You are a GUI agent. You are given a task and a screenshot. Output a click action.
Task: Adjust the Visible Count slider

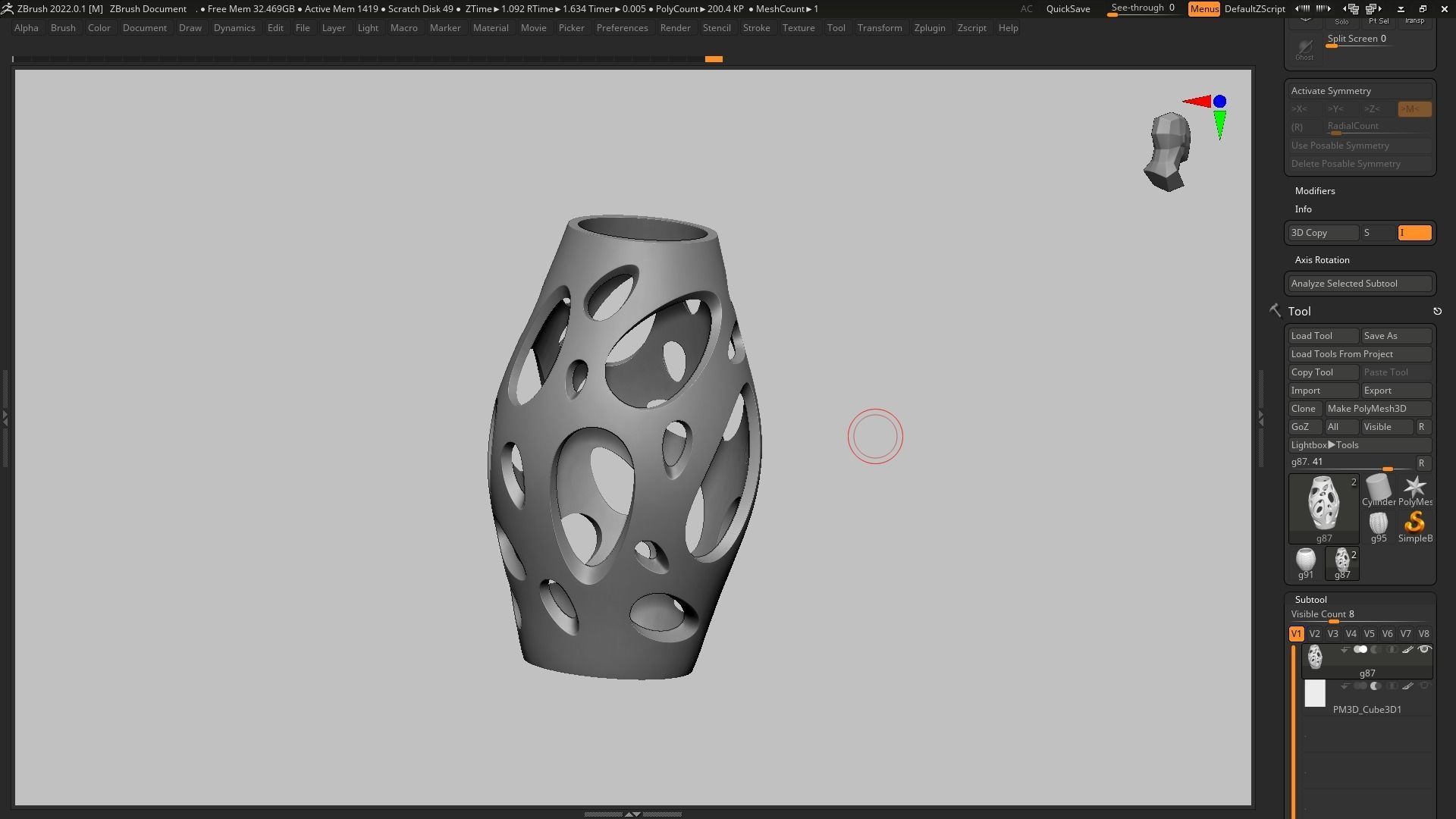tap(1360, 616)
